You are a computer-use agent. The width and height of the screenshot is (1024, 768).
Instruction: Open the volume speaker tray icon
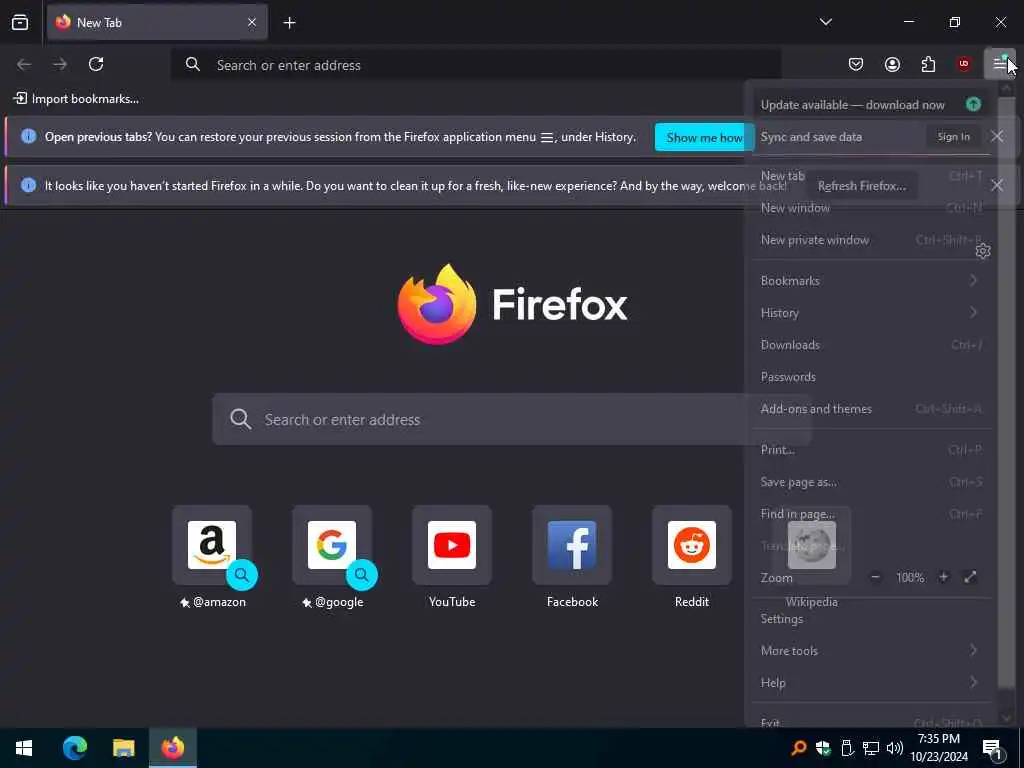pos(895,748)
